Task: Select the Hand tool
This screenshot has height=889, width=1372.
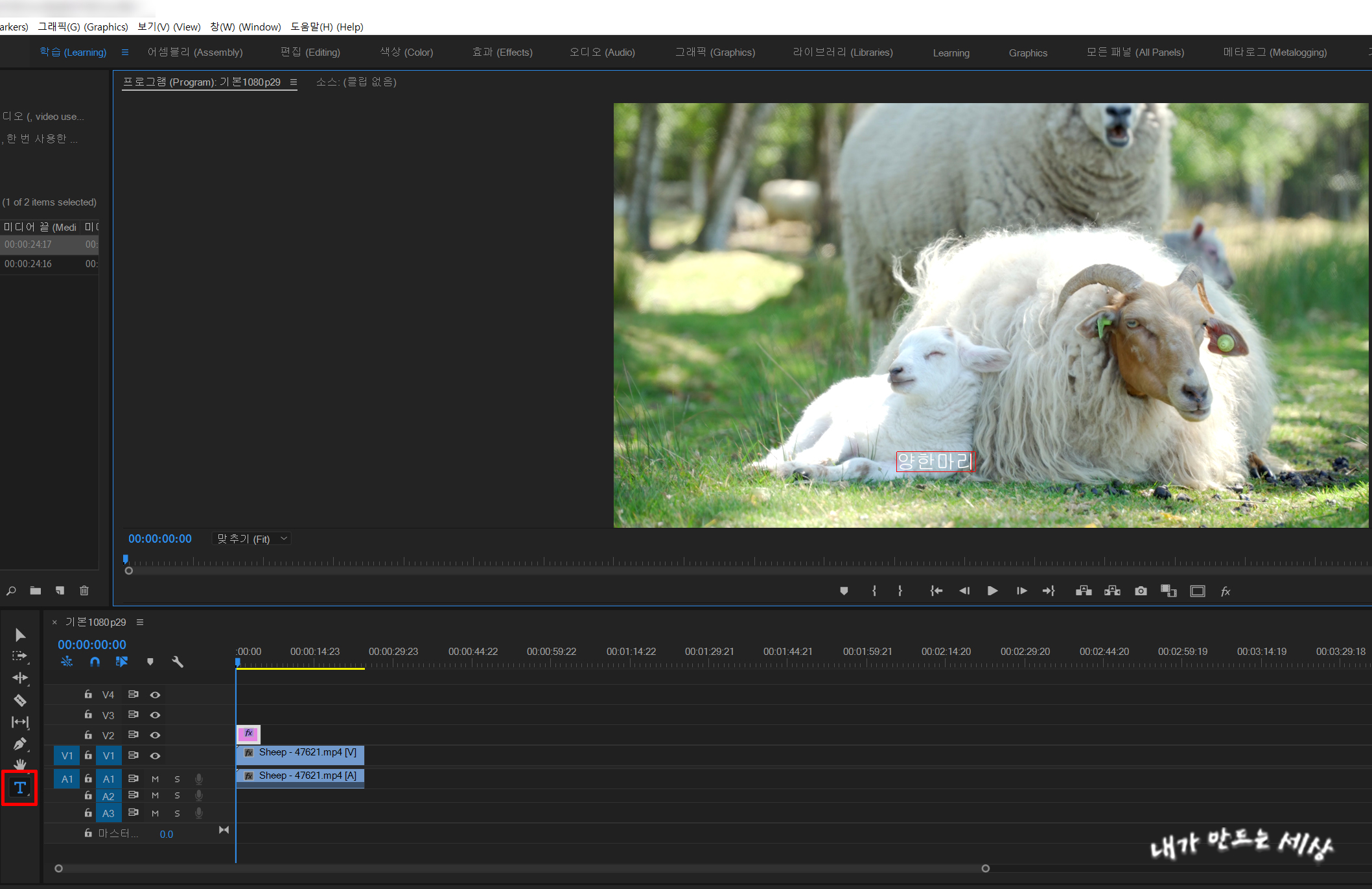Action: tap(19, 764)
